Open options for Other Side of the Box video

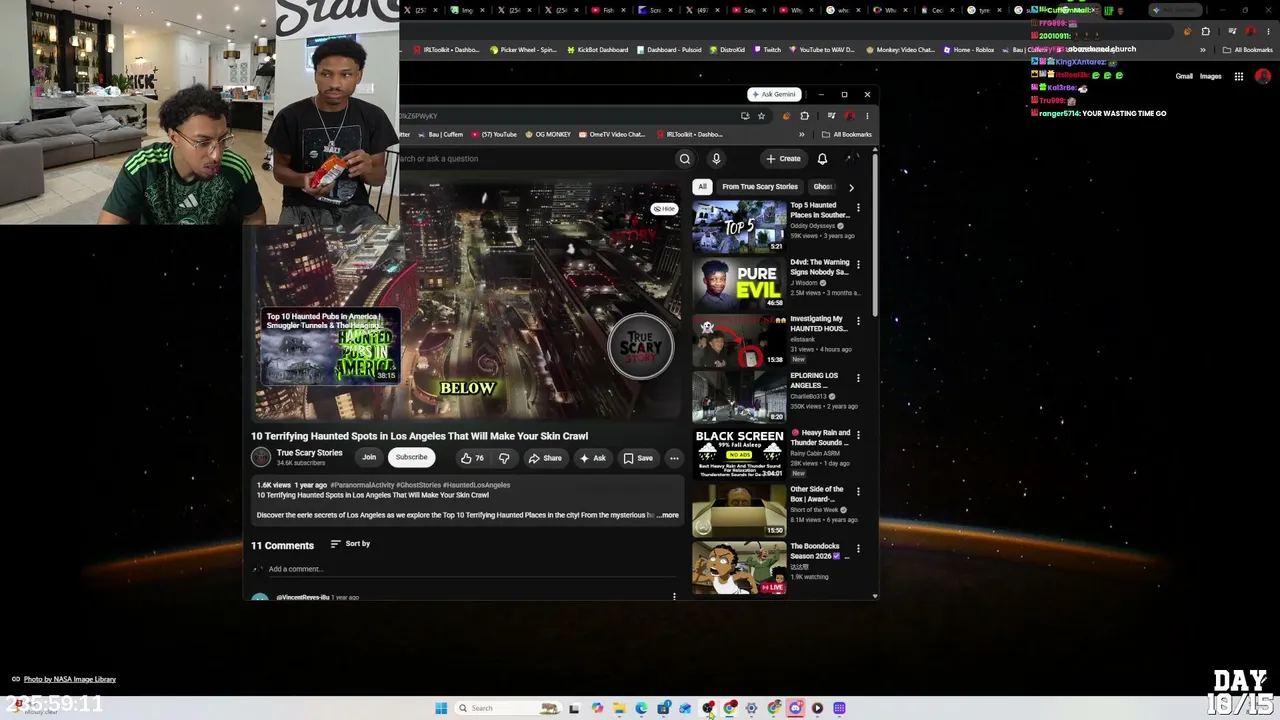coord(858,493)
